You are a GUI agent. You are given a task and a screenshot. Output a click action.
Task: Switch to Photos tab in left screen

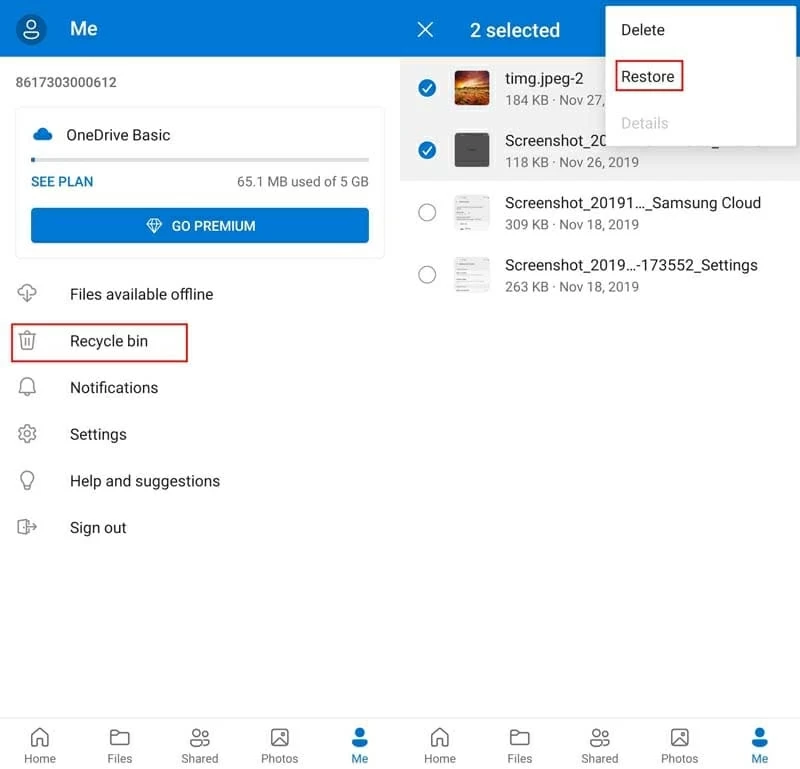coord(279,745)
